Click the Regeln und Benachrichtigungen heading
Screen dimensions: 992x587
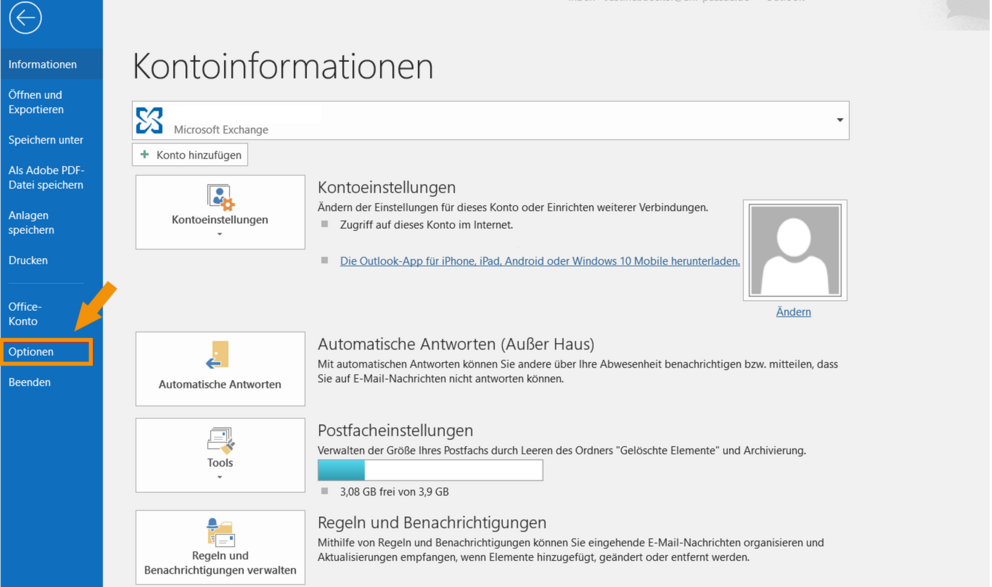click(432, 522)
